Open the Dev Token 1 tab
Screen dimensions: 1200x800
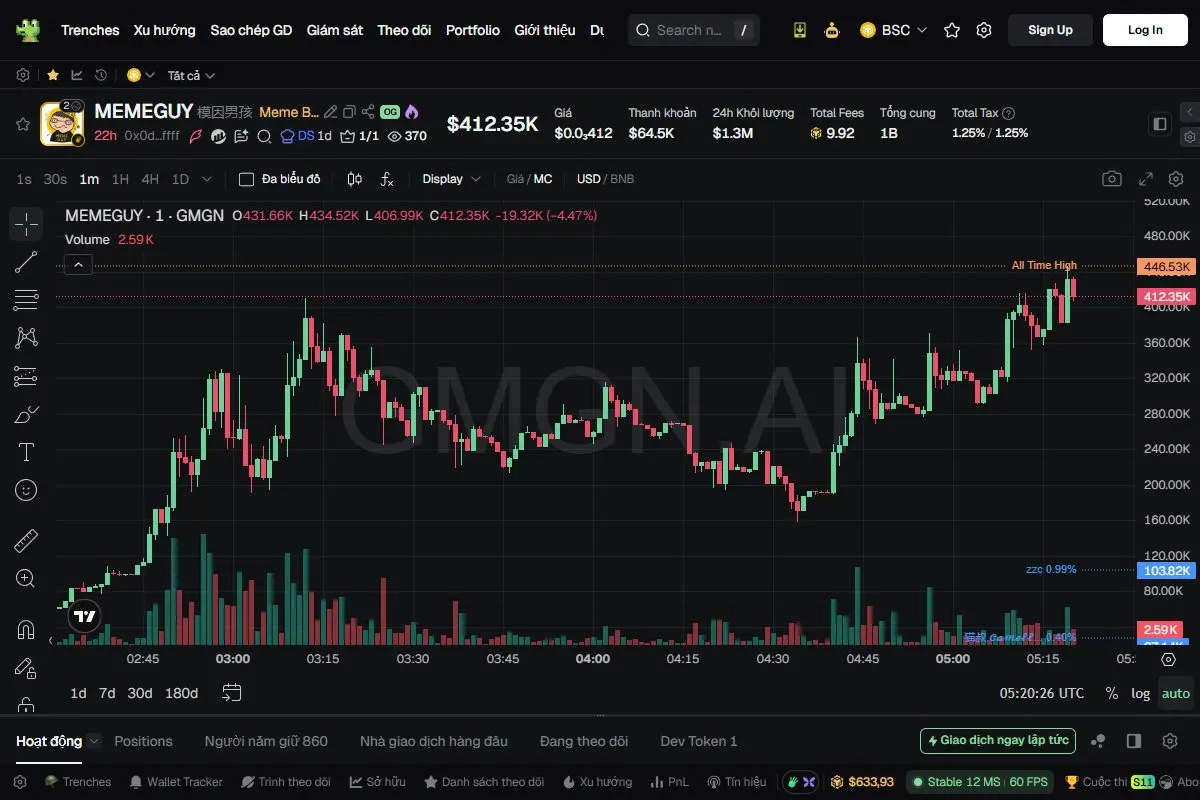coord(699,741)
